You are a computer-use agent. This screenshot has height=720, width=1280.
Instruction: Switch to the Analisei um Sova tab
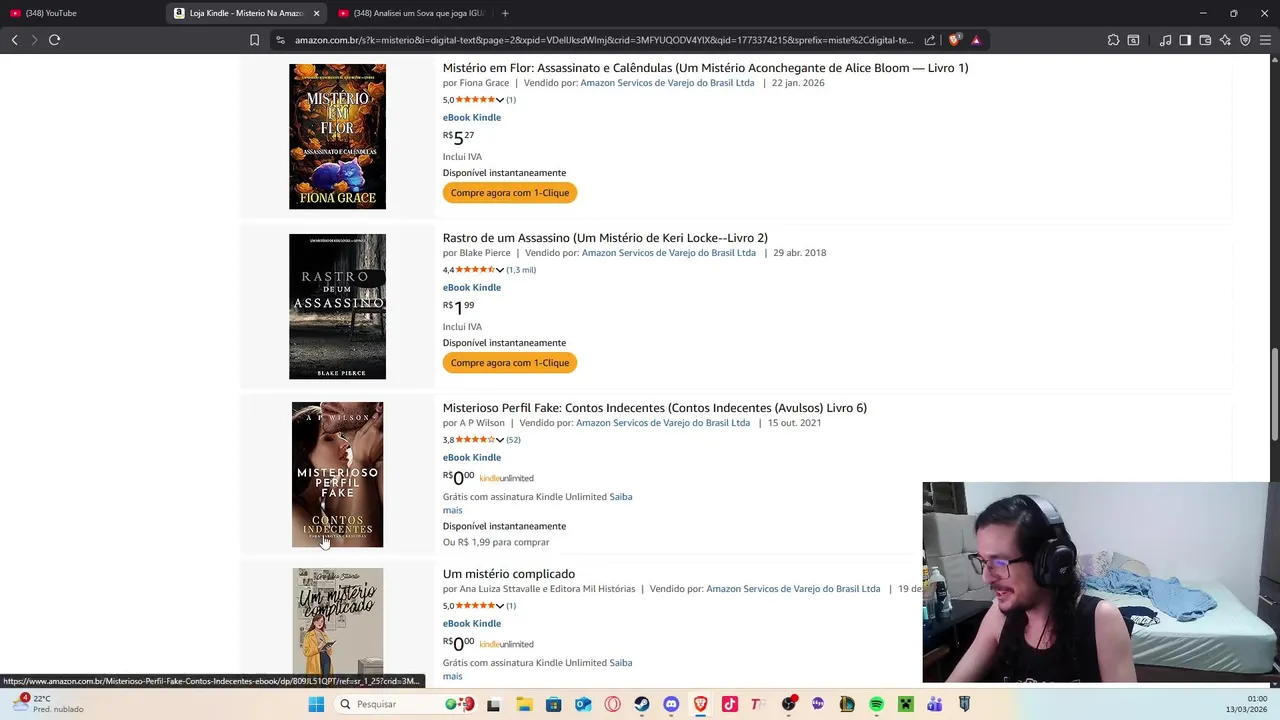(410, 13)
